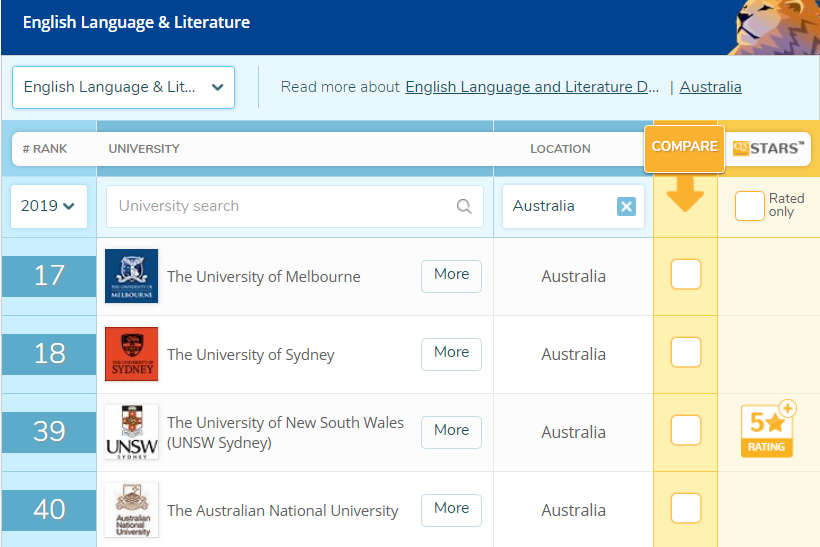Click the Compare column header

pos(685,147)
